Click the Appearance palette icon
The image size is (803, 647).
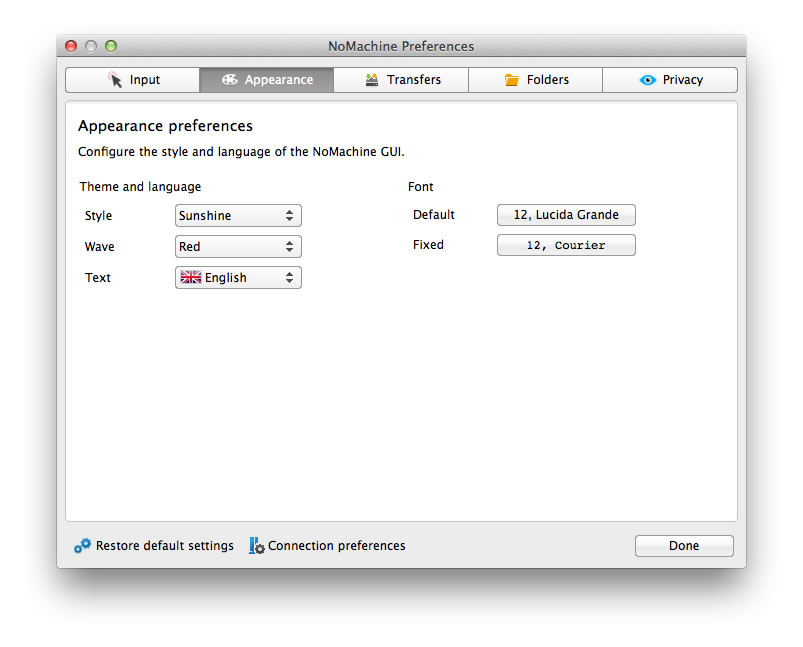(229, 79)
